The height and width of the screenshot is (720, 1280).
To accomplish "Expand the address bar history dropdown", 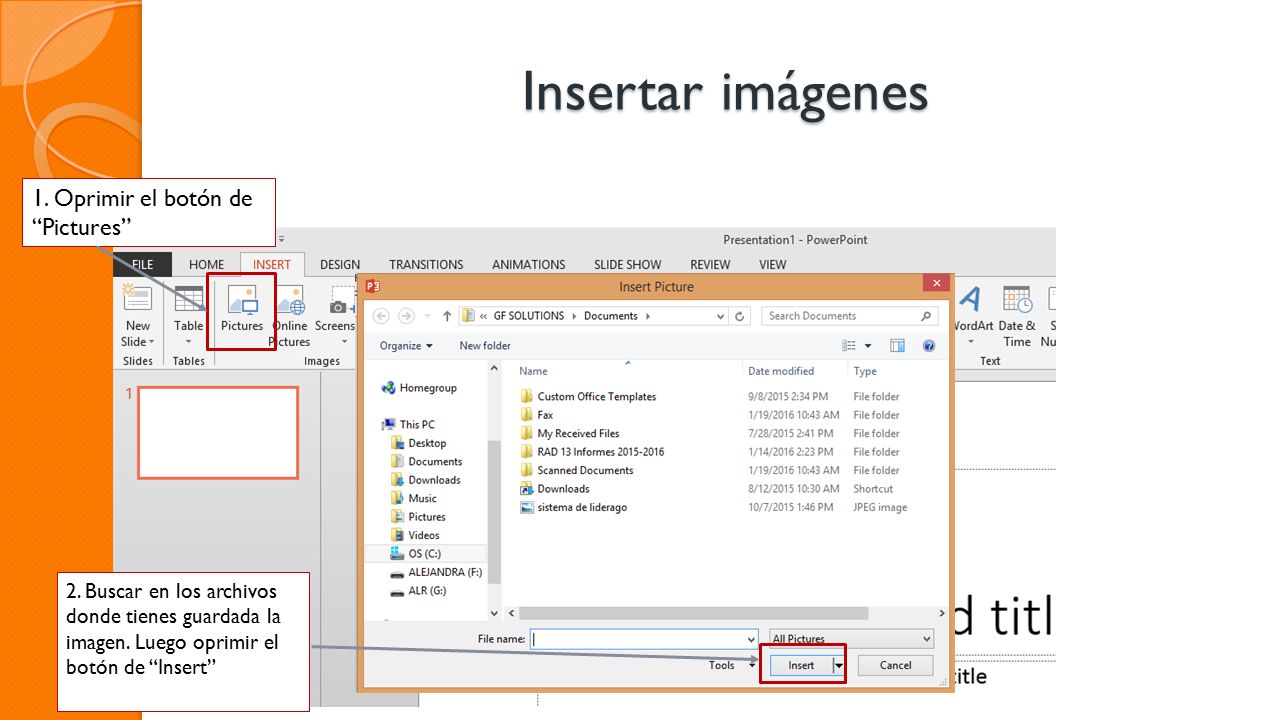I will [721, 316].
